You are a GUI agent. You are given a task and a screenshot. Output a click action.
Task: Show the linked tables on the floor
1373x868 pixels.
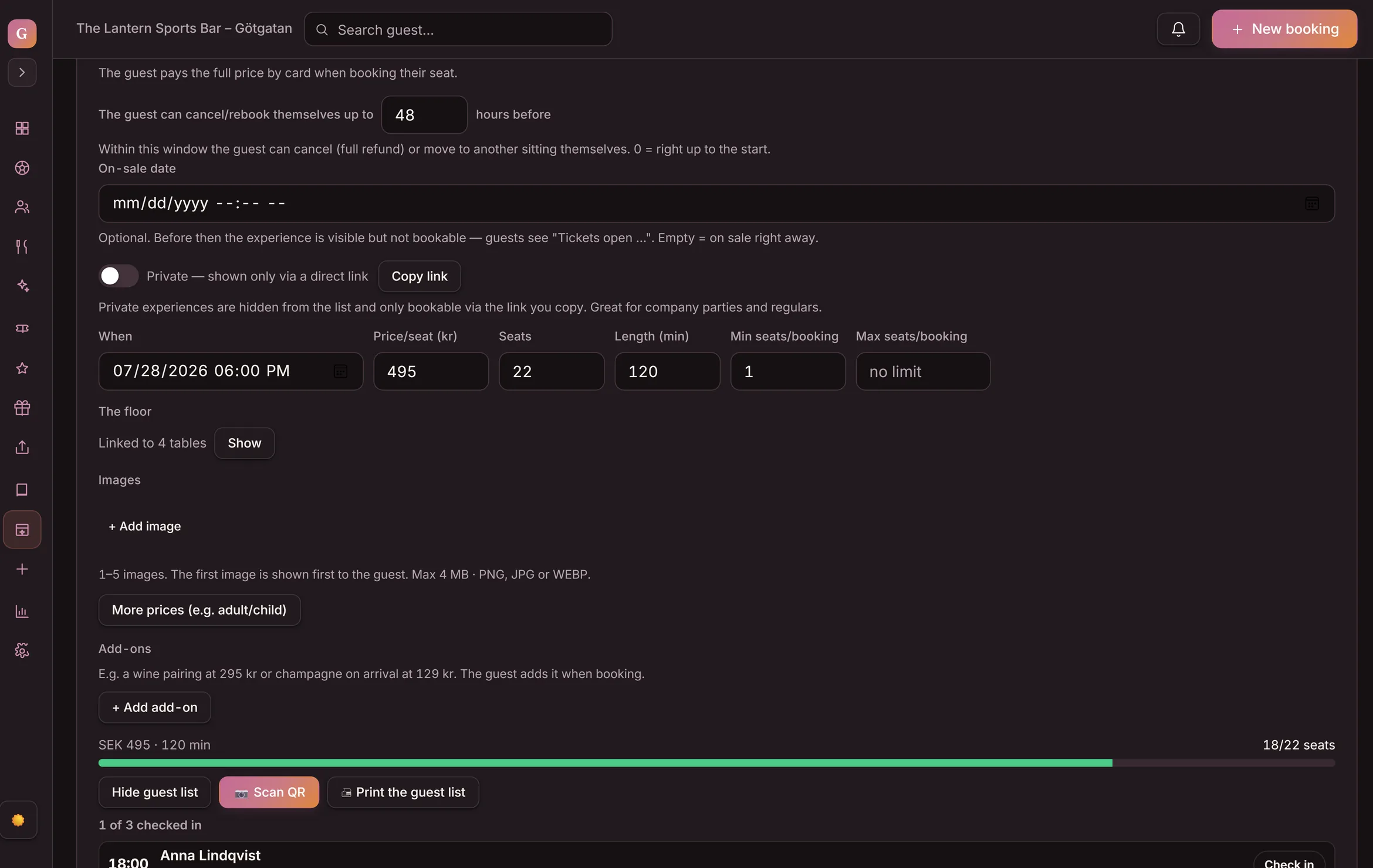(x=244, y=443)
